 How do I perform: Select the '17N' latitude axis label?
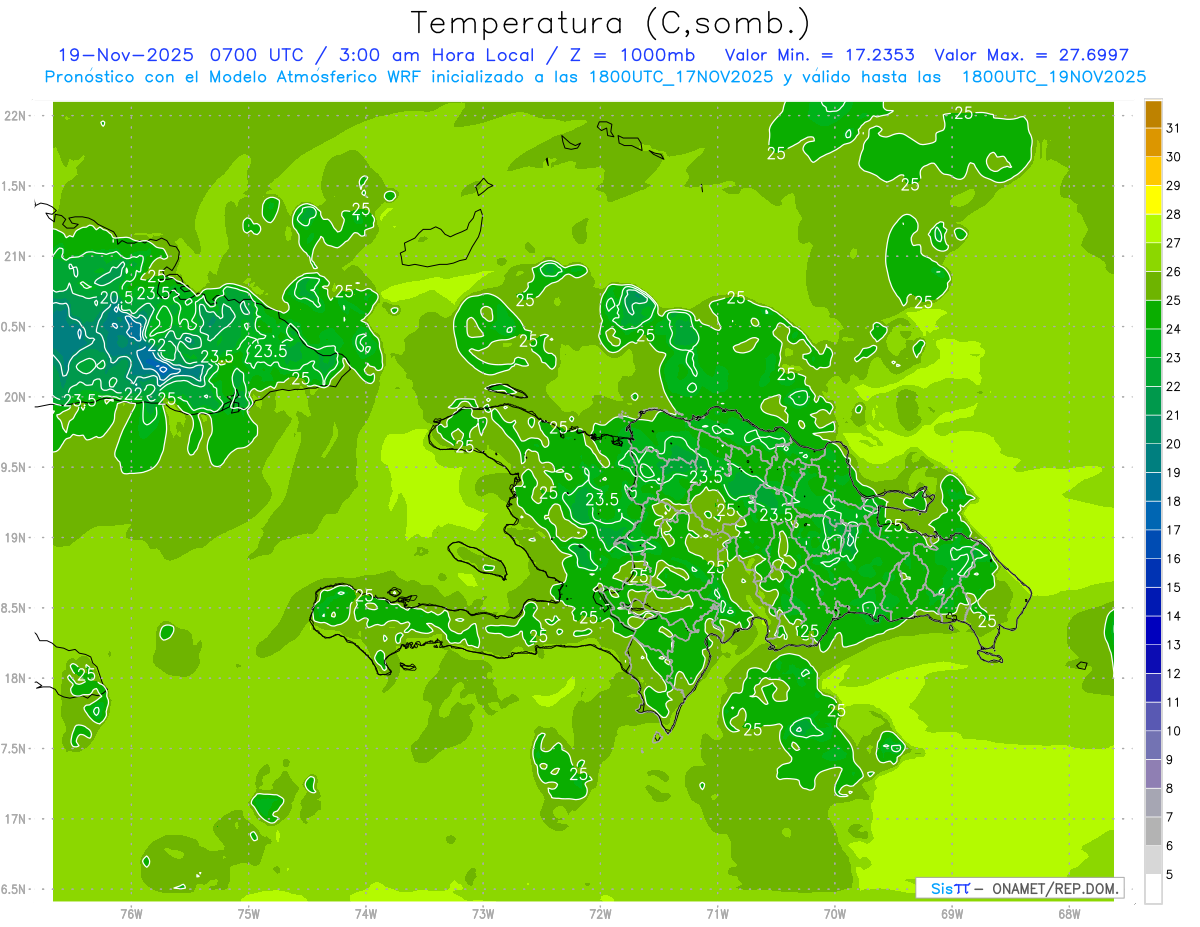click(16, 820)
